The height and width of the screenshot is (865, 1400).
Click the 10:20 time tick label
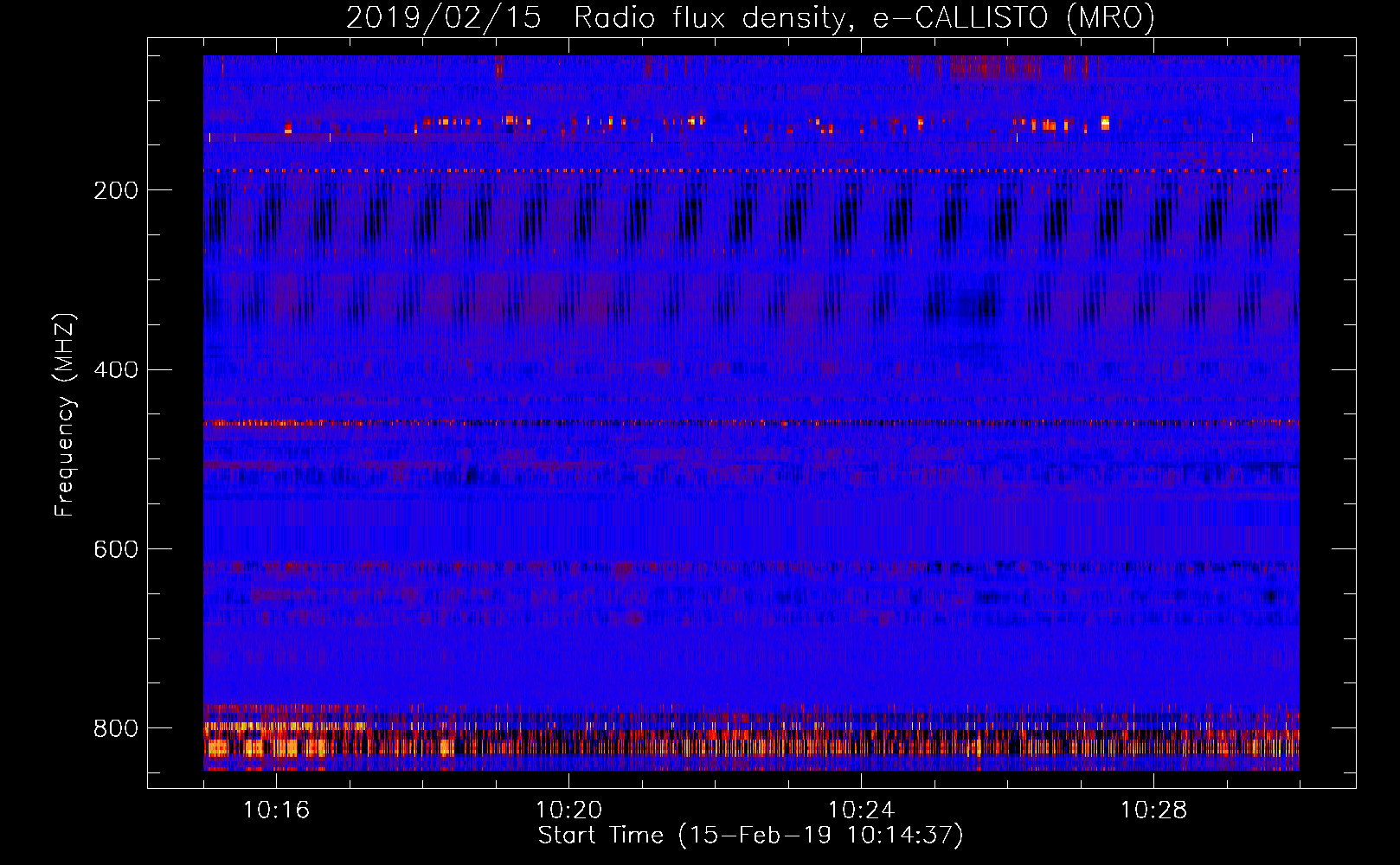point(568,810)
